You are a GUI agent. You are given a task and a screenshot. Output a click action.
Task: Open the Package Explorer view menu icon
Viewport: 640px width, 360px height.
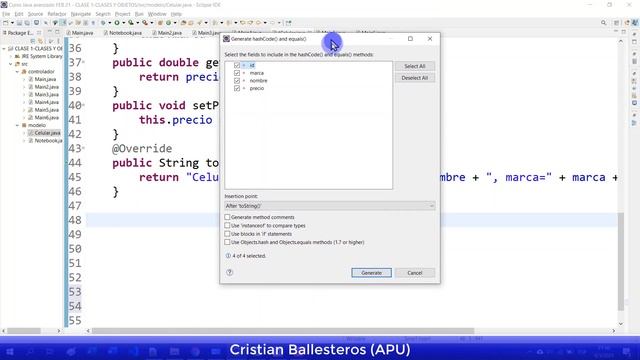tap(58, 41)
